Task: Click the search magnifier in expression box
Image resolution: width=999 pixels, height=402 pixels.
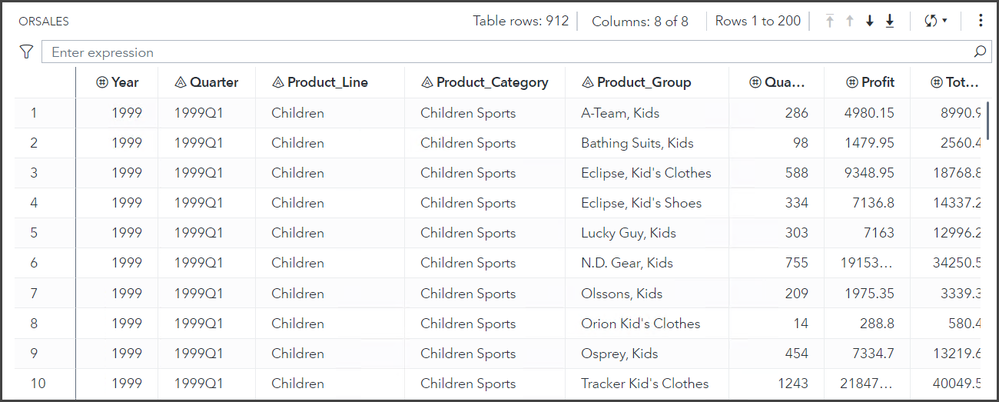Action: click(980, 52)
